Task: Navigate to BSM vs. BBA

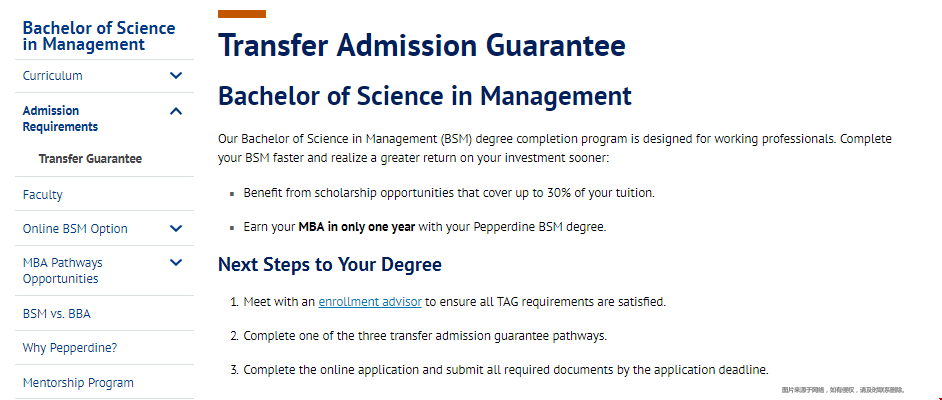Action: pyautogui.click(x=57, y=314)
